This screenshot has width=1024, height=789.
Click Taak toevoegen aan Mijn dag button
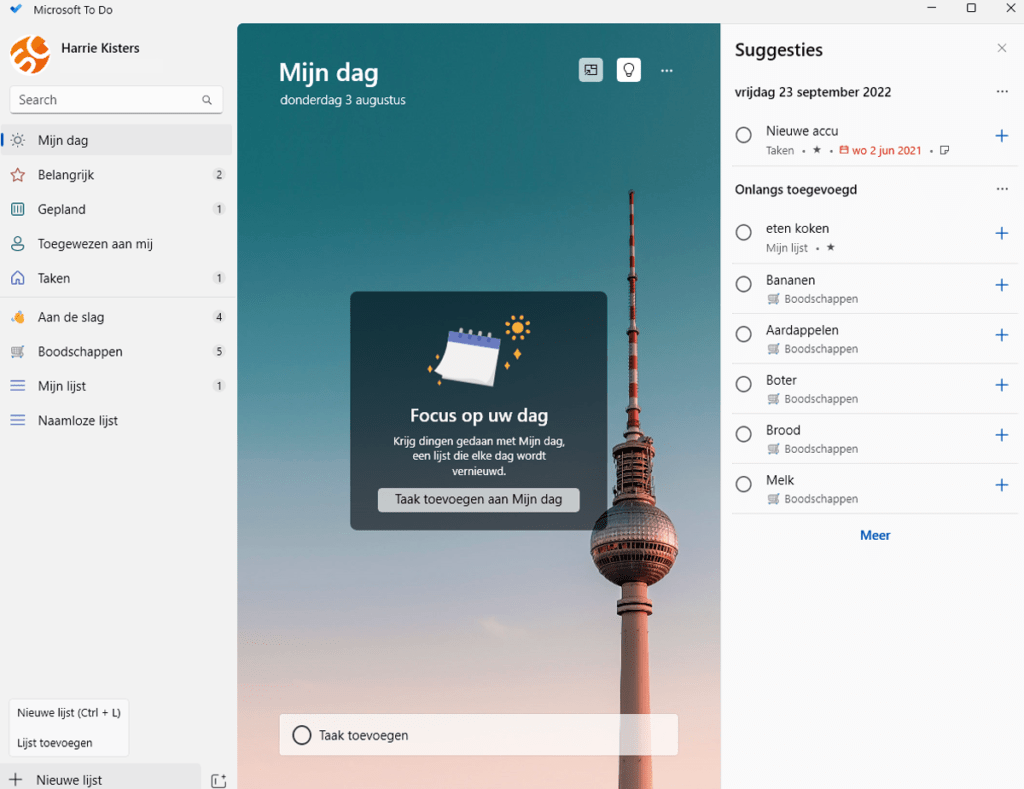tap(478, 499)
